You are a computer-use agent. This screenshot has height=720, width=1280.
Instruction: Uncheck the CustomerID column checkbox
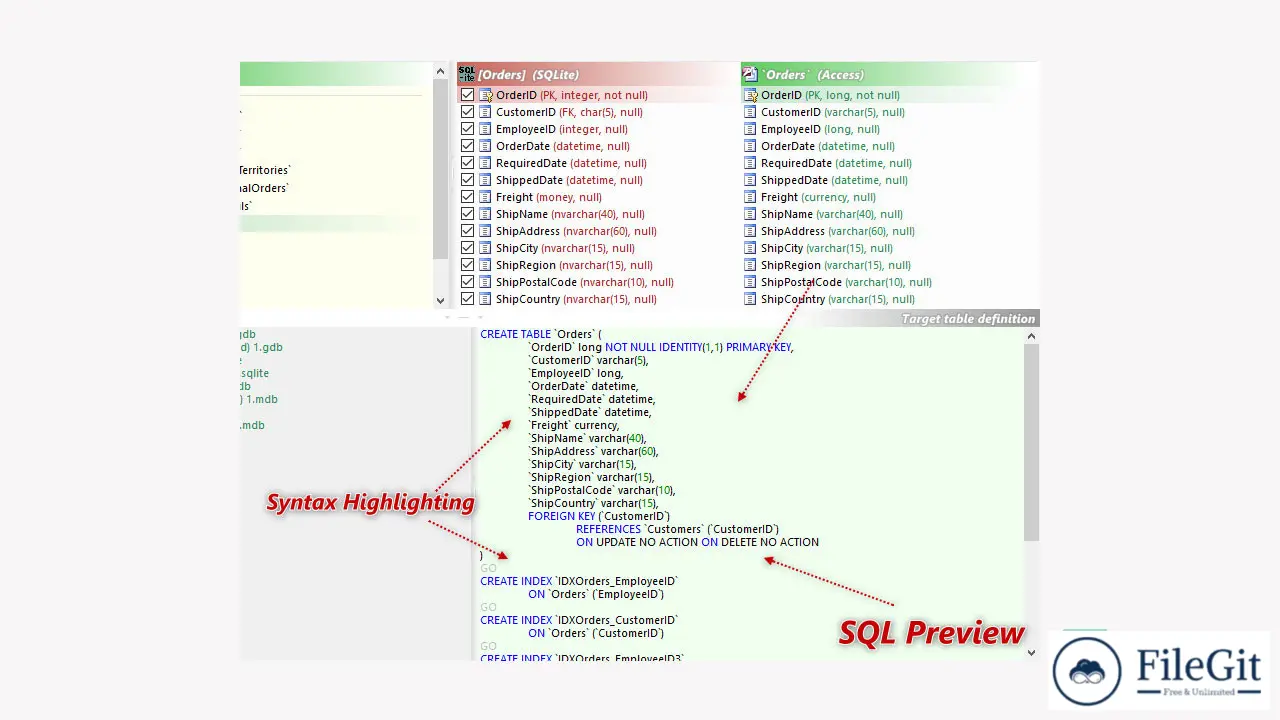pos(467,112)
